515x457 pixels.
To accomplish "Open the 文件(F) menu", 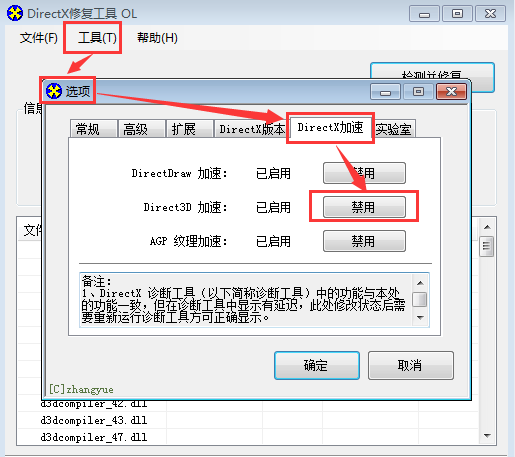I will click(x=39, y=38).
